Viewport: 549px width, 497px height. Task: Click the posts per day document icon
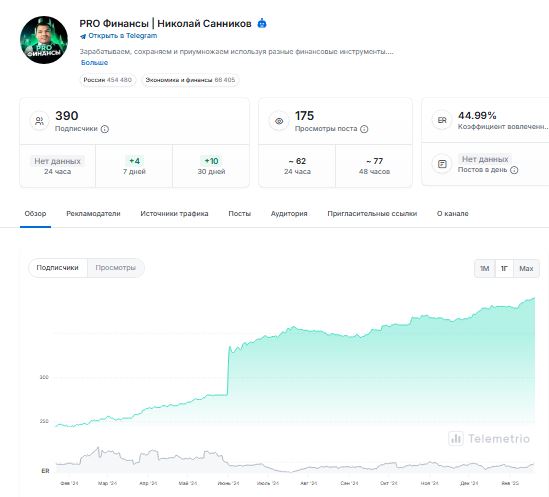tap(442, 164)
